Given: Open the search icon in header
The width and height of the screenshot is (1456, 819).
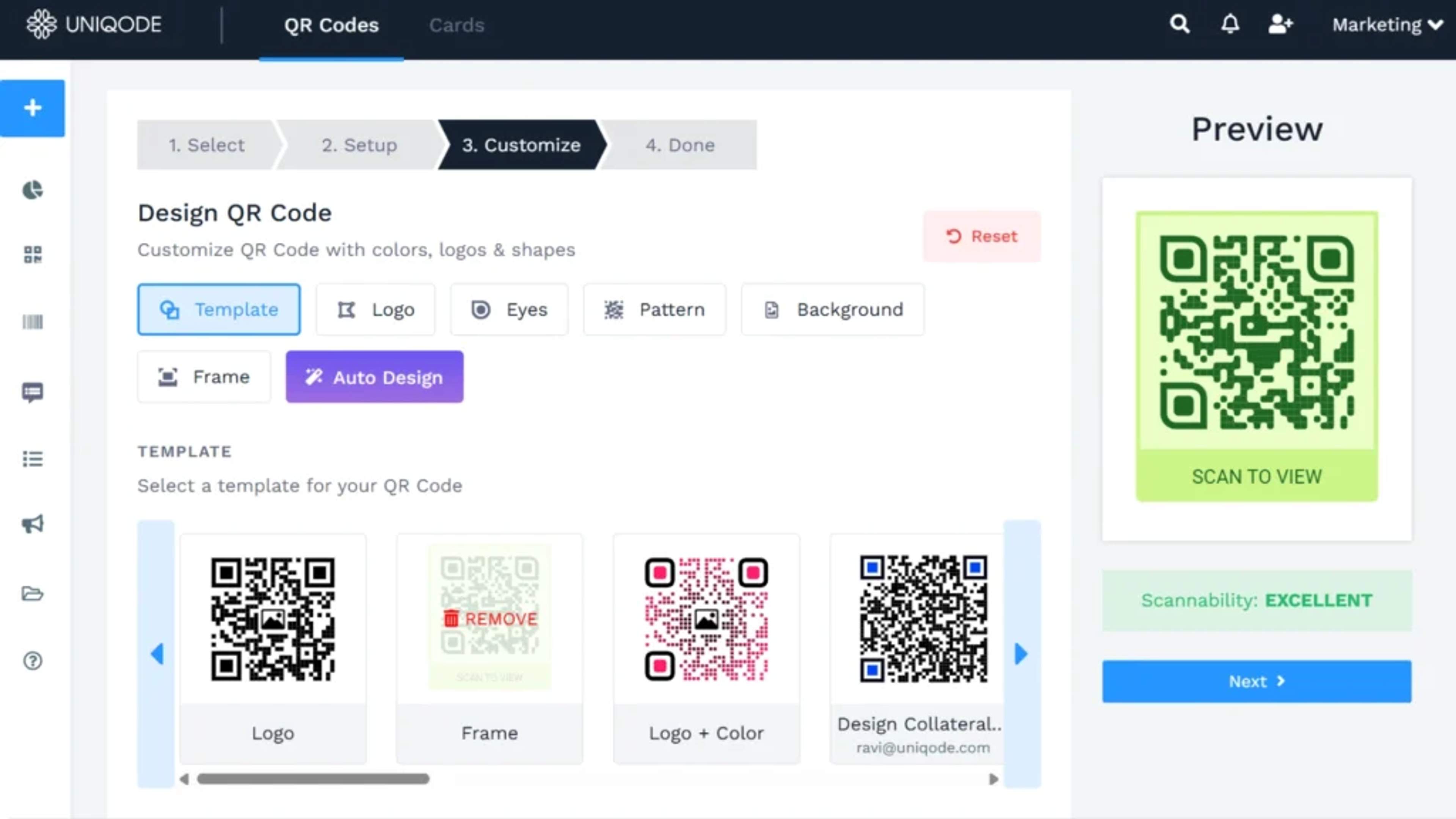Looking at the screenshot, I should (x=1180, y=24).
